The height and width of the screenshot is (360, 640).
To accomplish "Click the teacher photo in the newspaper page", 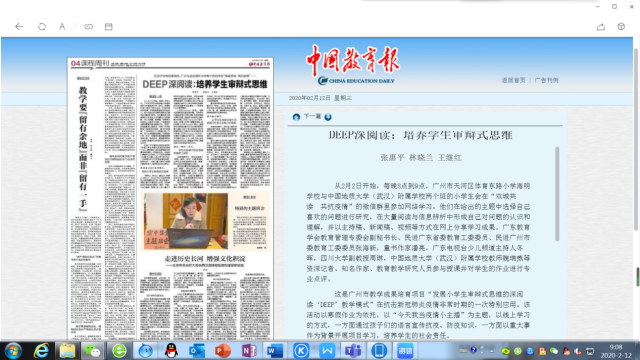I will point(186,221).
